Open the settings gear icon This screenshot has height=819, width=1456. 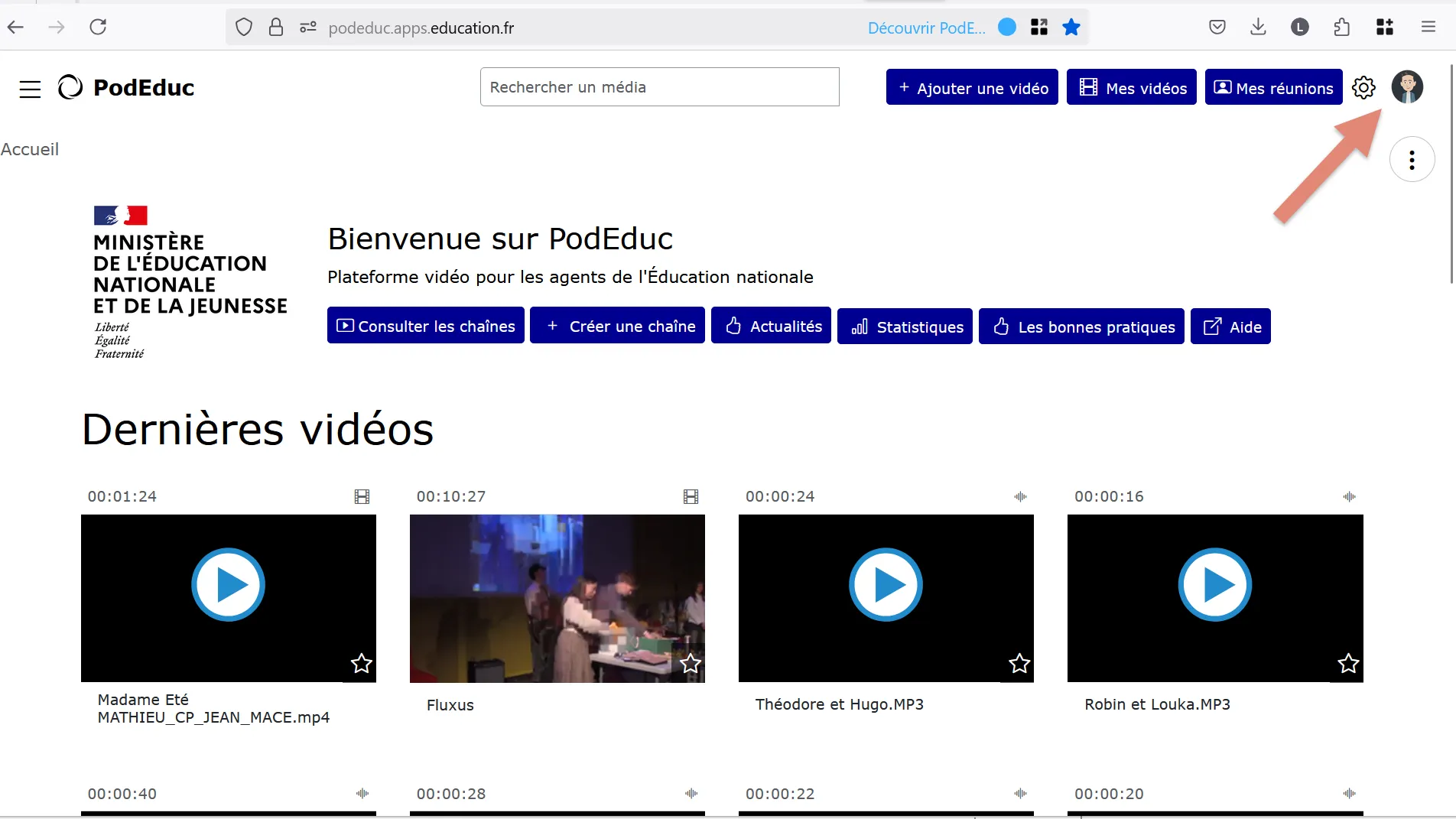(1363, 88)
